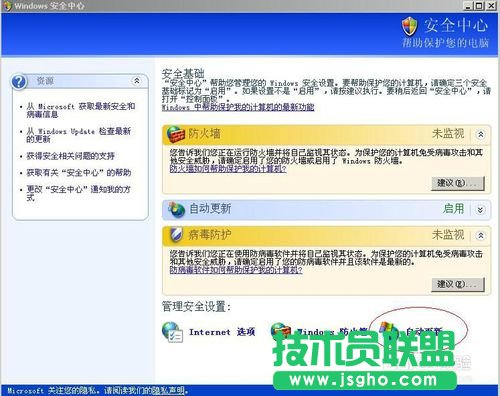Click the 启用 status of 自动更新
Viewport: 500px width, 396px height.
tap(453, 209)
